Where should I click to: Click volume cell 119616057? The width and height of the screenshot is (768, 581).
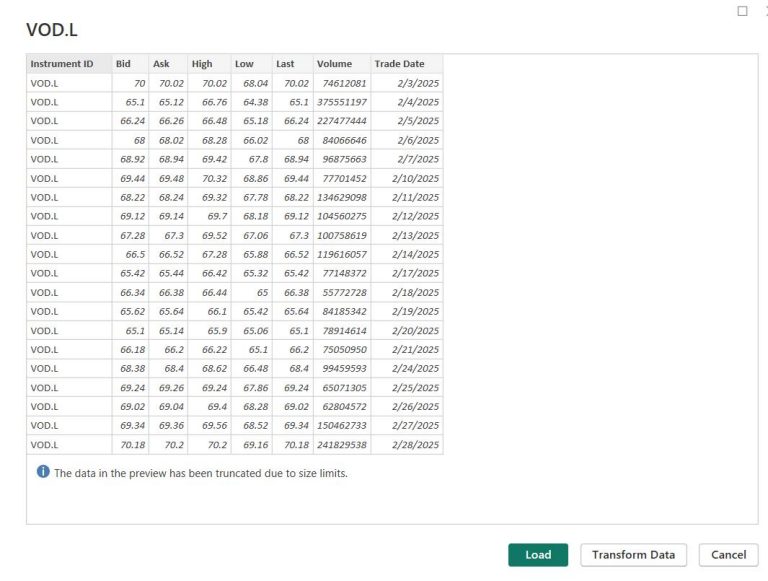[342, 255]
